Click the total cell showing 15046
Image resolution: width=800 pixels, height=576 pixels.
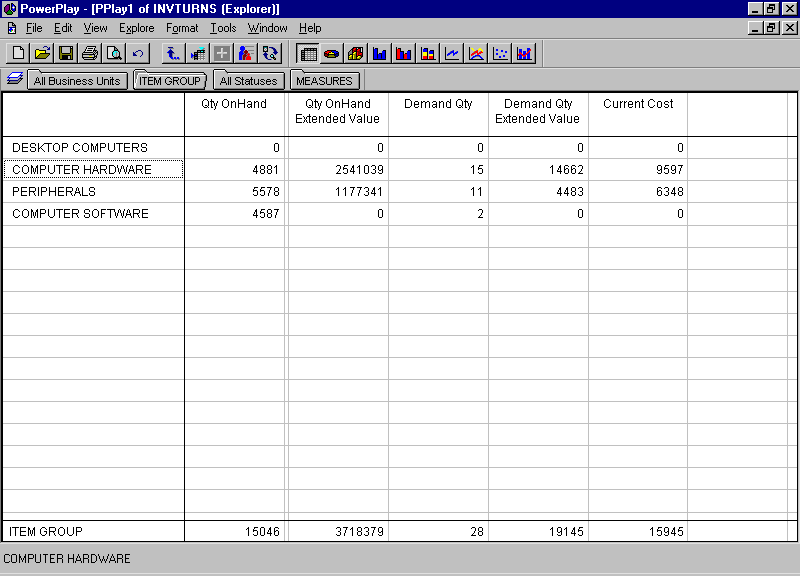(234, 531)
